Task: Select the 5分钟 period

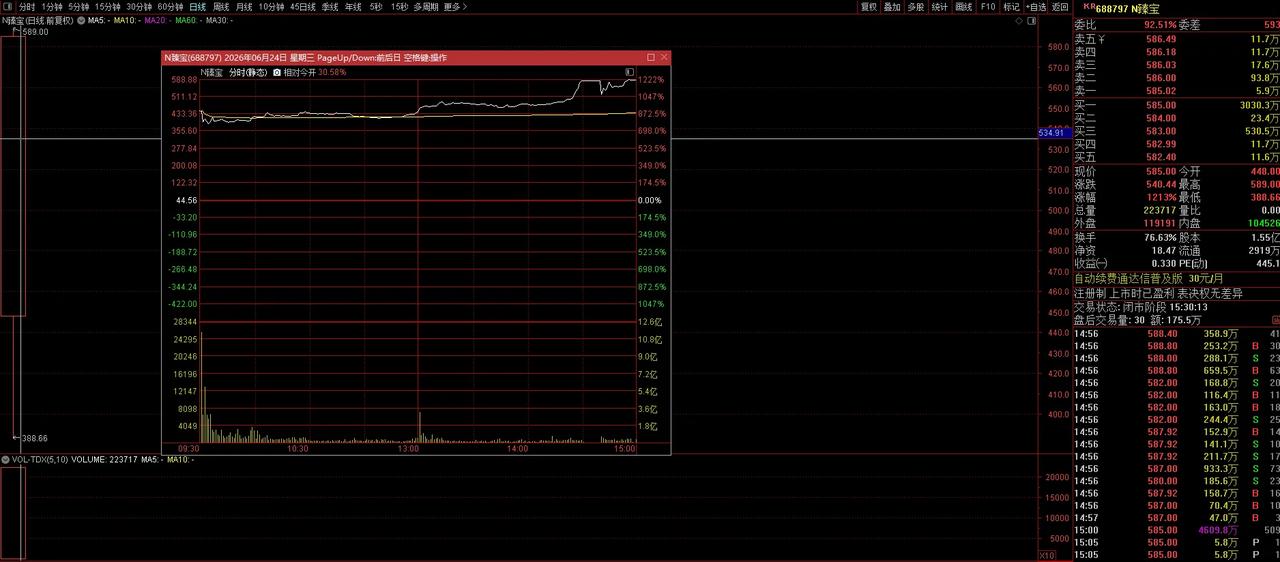Action: click(79, 6)
